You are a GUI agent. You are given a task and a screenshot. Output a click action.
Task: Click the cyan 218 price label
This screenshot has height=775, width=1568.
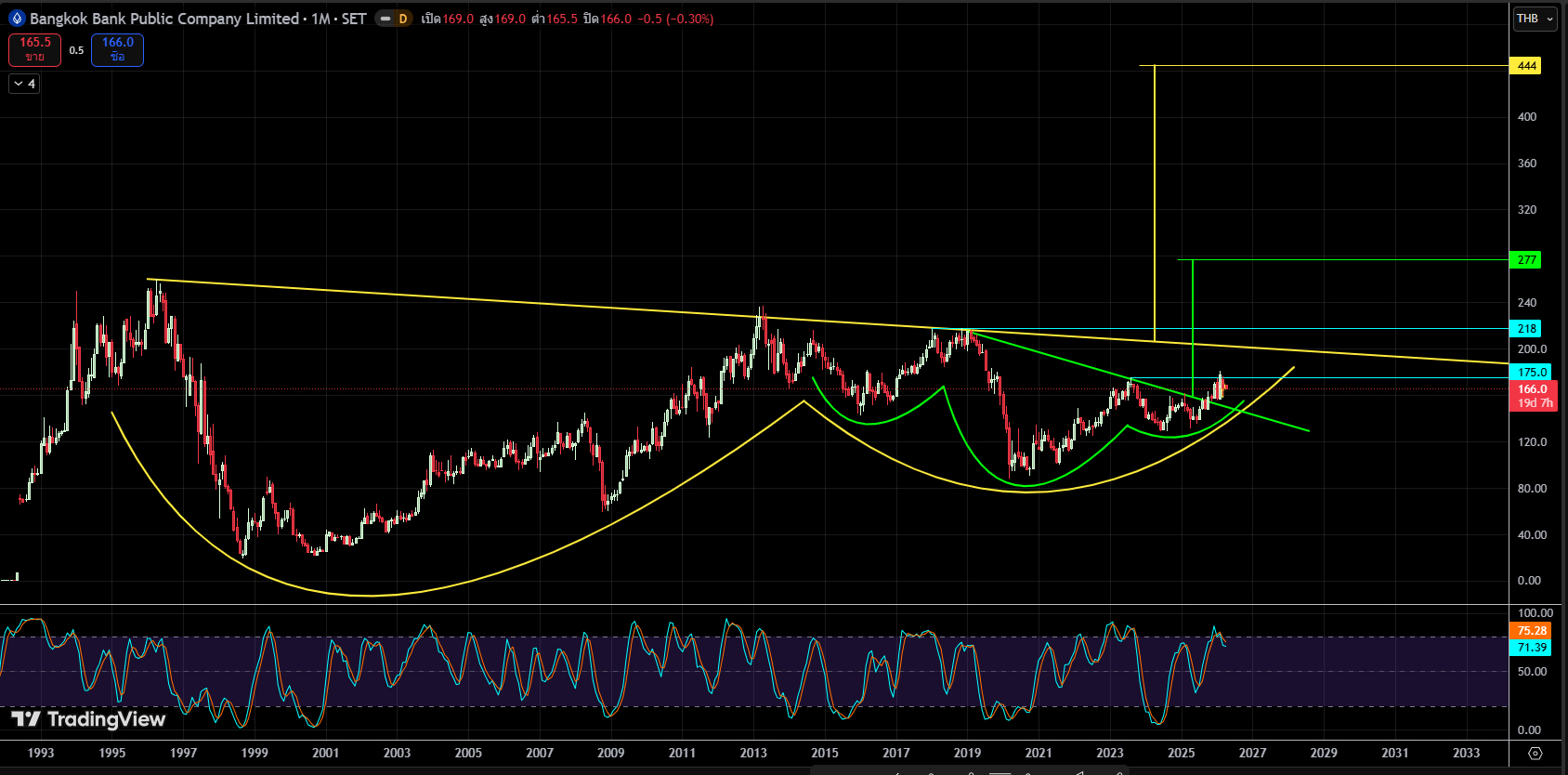(x=1527, y=329)
